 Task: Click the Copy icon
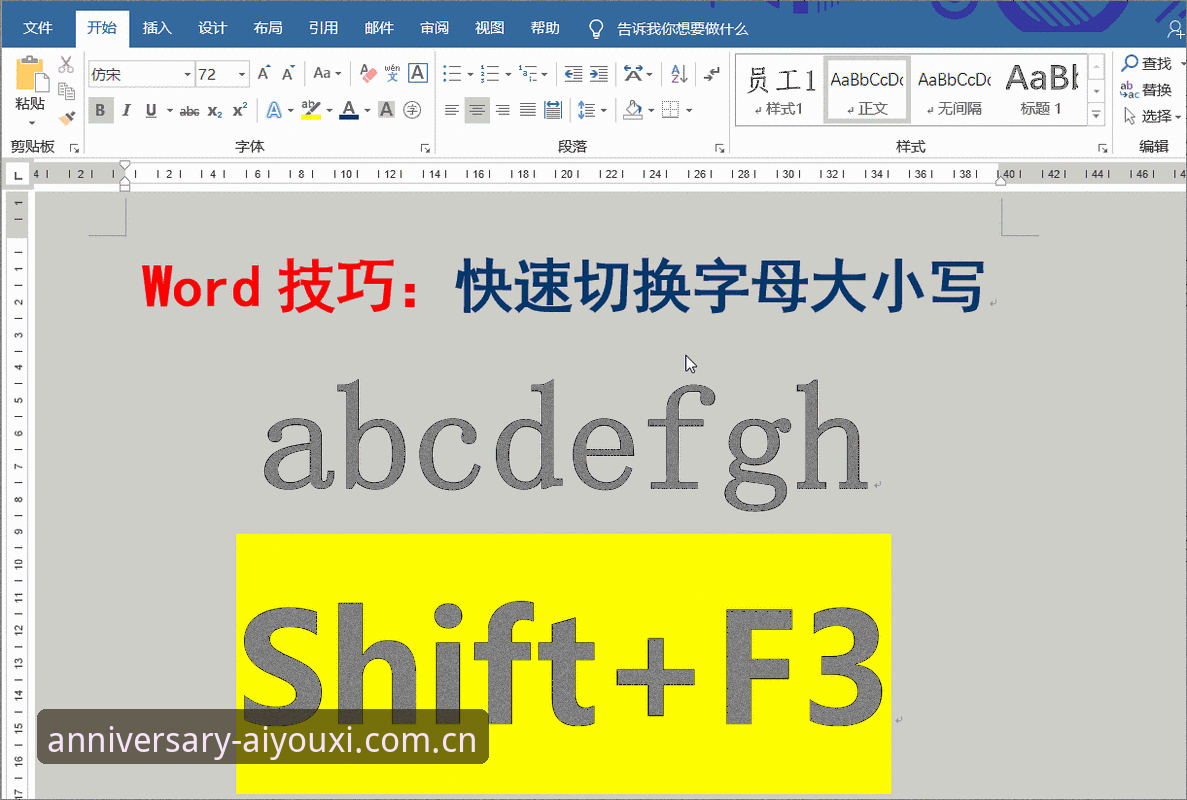pyautogui.click(x=67, y=91)
